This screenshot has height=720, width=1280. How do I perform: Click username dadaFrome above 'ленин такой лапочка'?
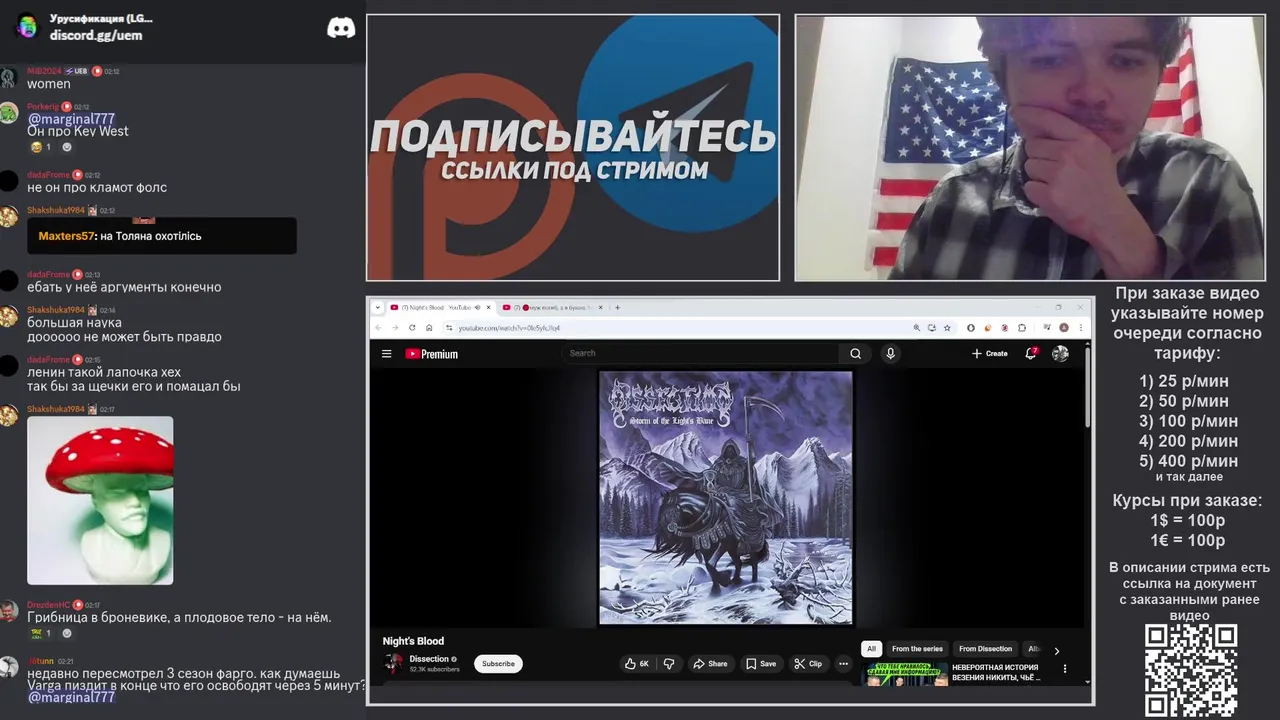[x=48, y=359]
